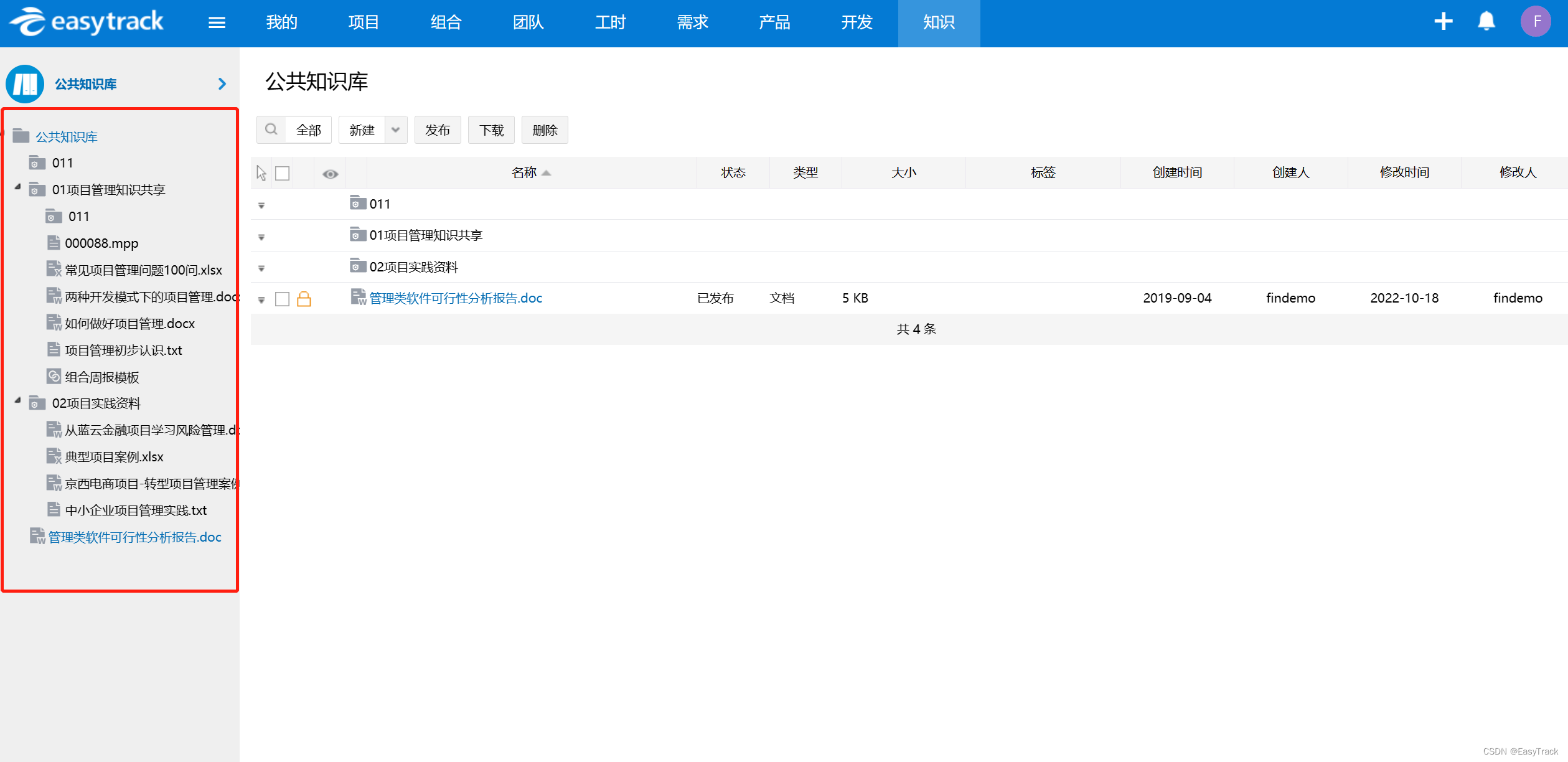Click the 全部 filter button
Viewport: 1568px width, 762px height.
click(309, 129)
